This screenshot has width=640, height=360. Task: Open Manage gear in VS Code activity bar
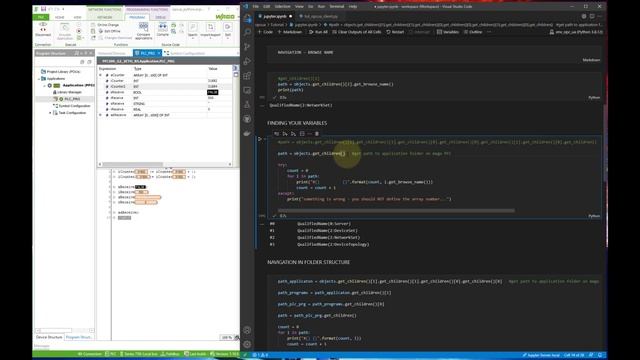click(247, 344)
